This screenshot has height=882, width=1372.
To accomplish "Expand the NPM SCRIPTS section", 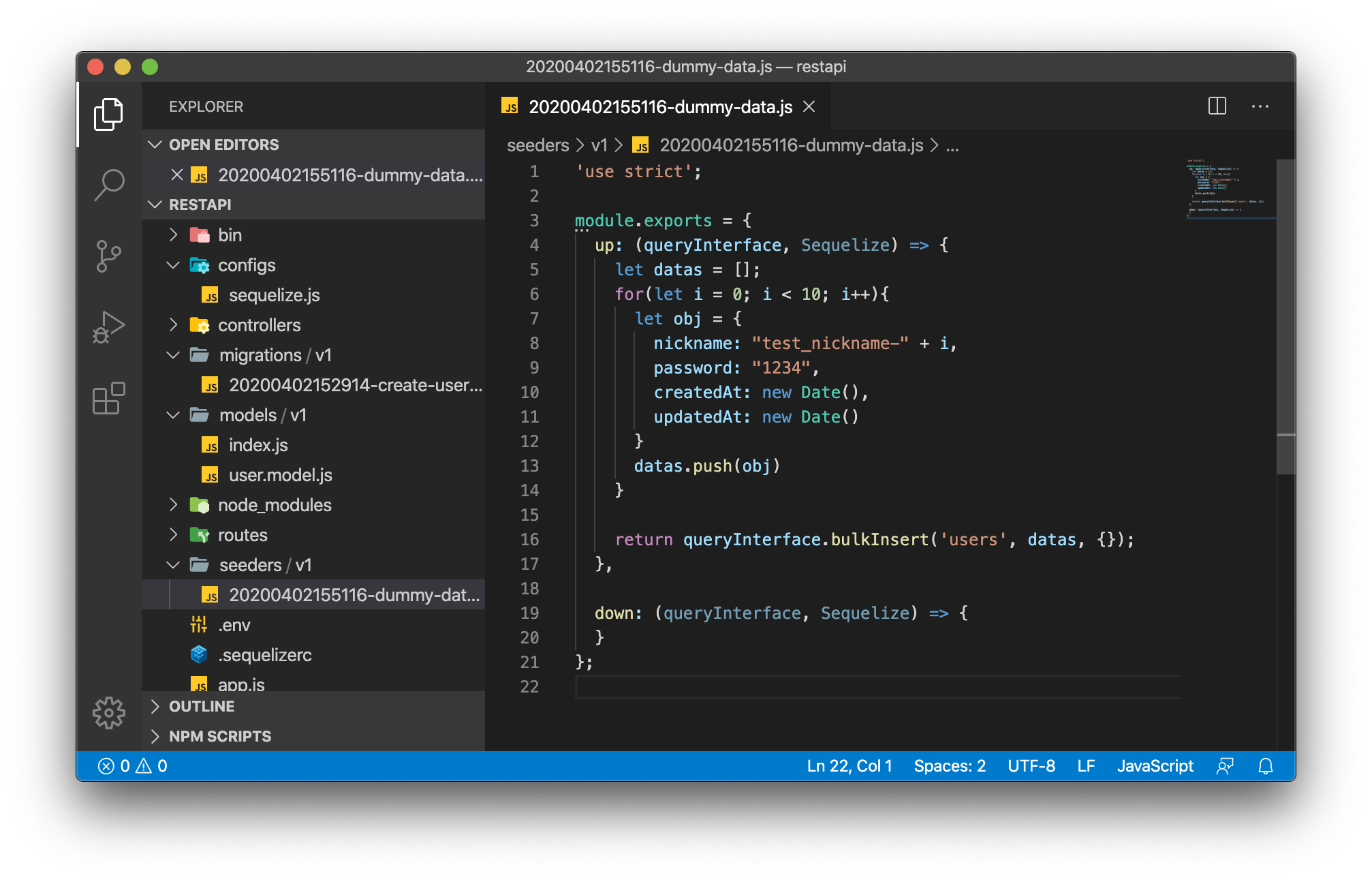I will (219, 736).
